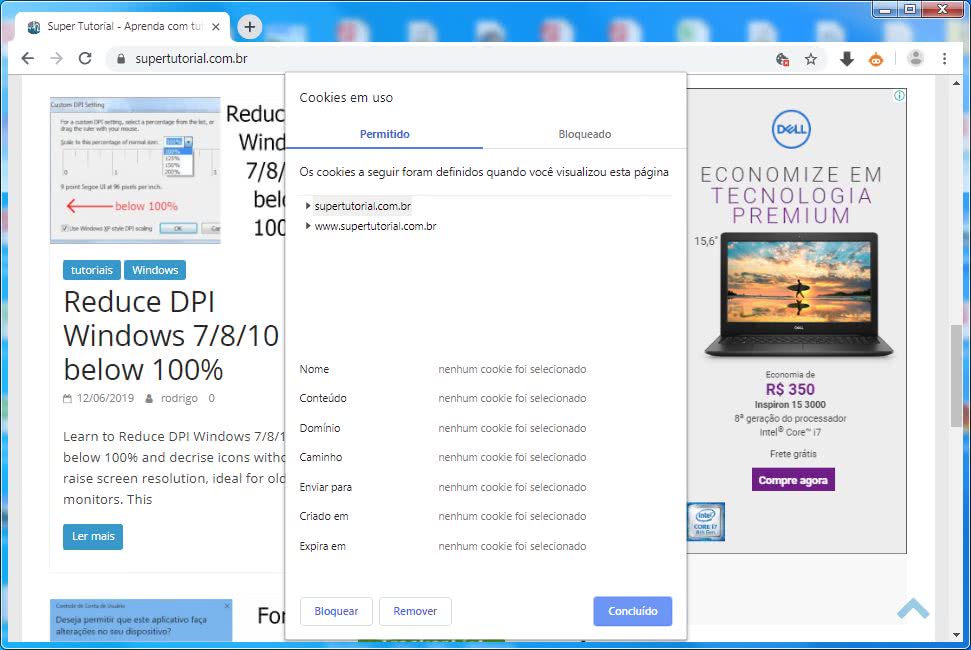This screenshot has height=650, width=971.
Task: Click the Compre agora ad button
Action: [793, 480]
